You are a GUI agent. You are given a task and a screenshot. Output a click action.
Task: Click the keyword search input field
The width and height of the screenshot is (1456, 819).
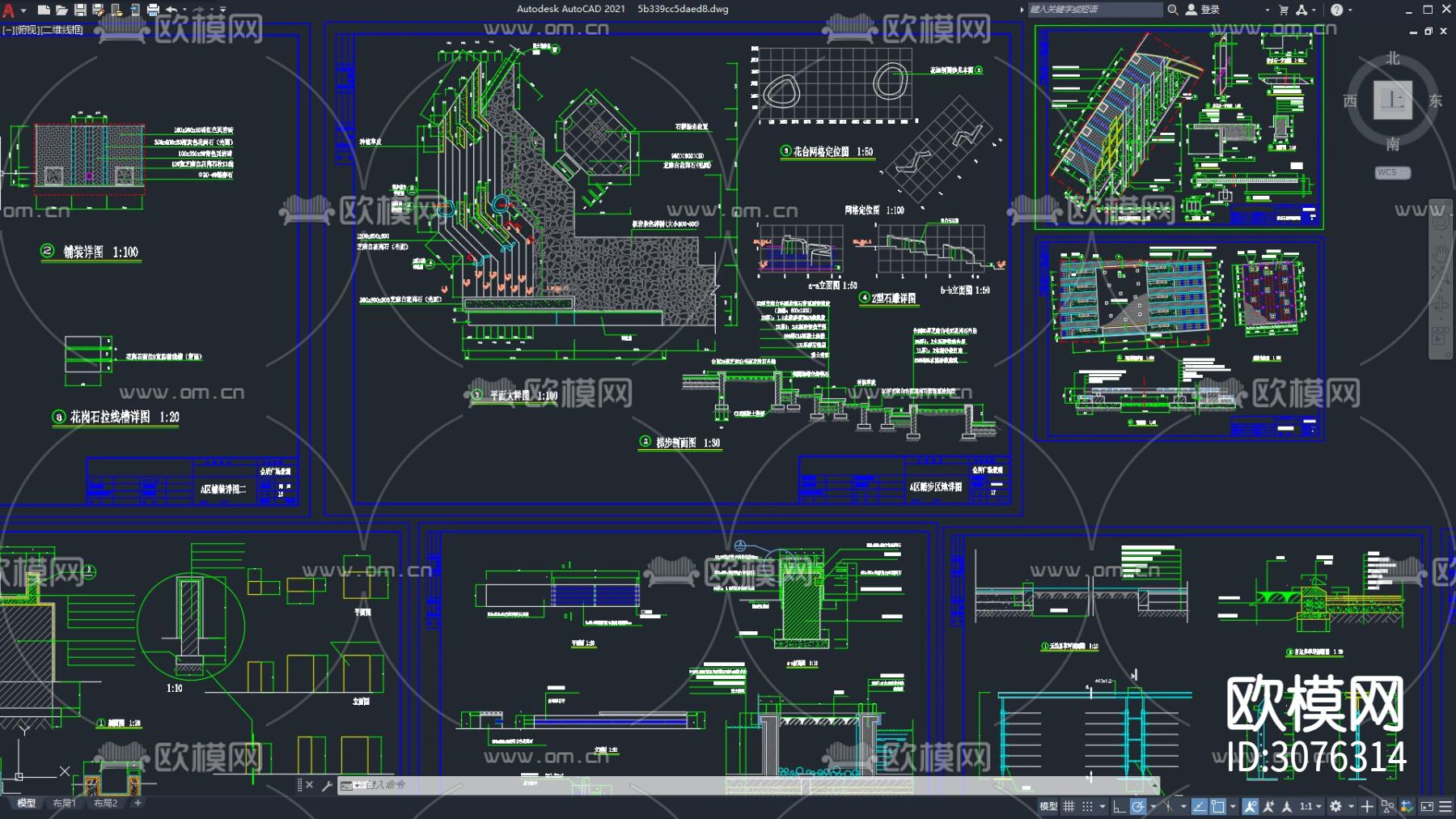pyautogui.click(x=1094, y=10)
